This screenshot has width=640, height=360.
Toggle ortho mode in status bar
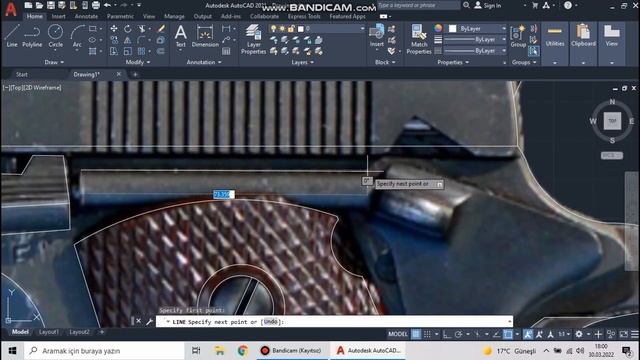[447, 334]
